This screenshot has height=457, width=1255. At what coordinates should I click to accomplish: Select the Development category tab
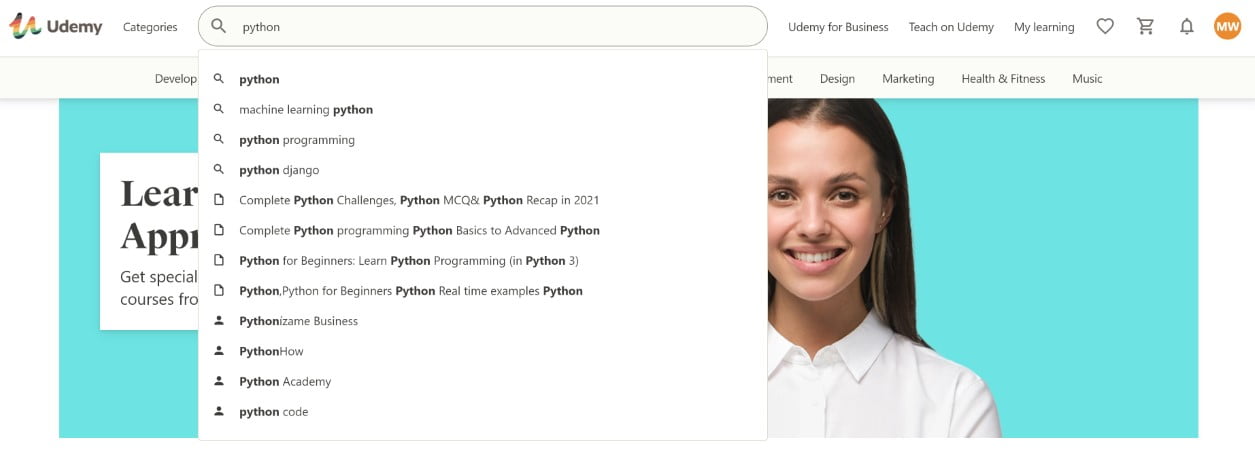176,79
